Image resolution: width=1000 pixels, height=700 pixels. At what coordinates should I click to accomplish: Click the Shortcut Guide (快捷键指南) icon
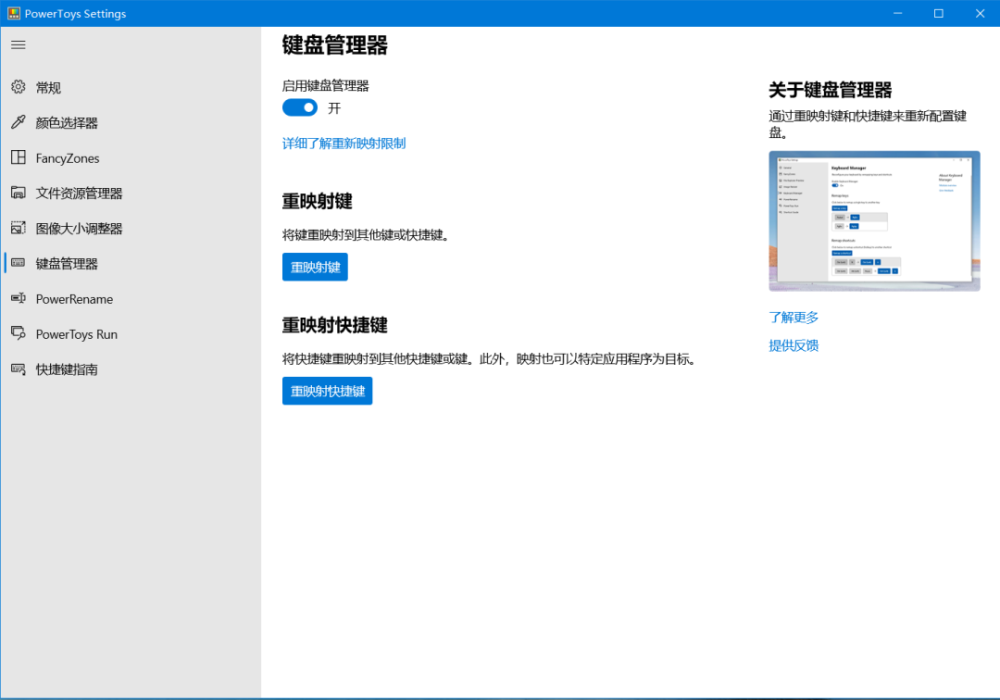point(18,368)
